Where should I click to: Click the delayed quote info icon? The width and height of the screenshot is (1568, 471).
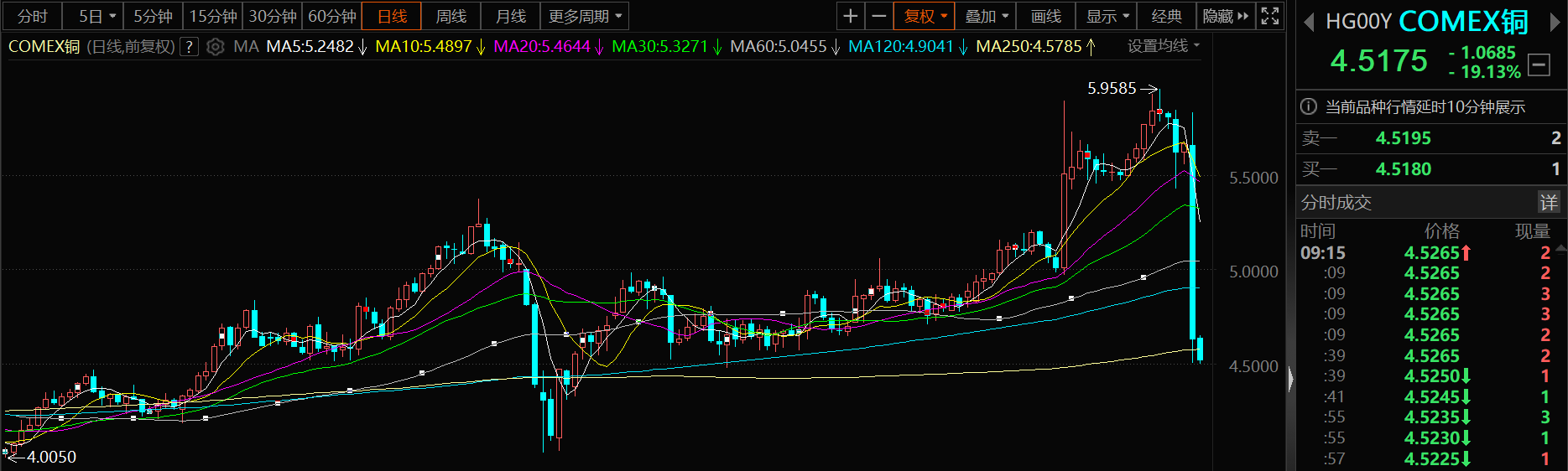coord(1308,106)
